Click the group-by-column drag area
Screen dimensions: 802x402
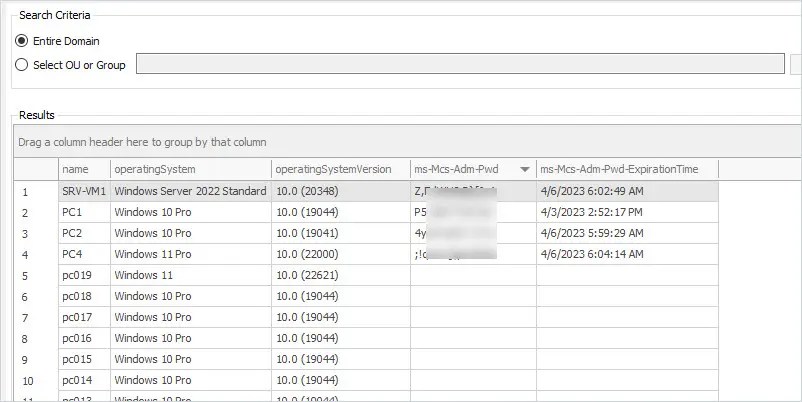click(x=408, y=142)
